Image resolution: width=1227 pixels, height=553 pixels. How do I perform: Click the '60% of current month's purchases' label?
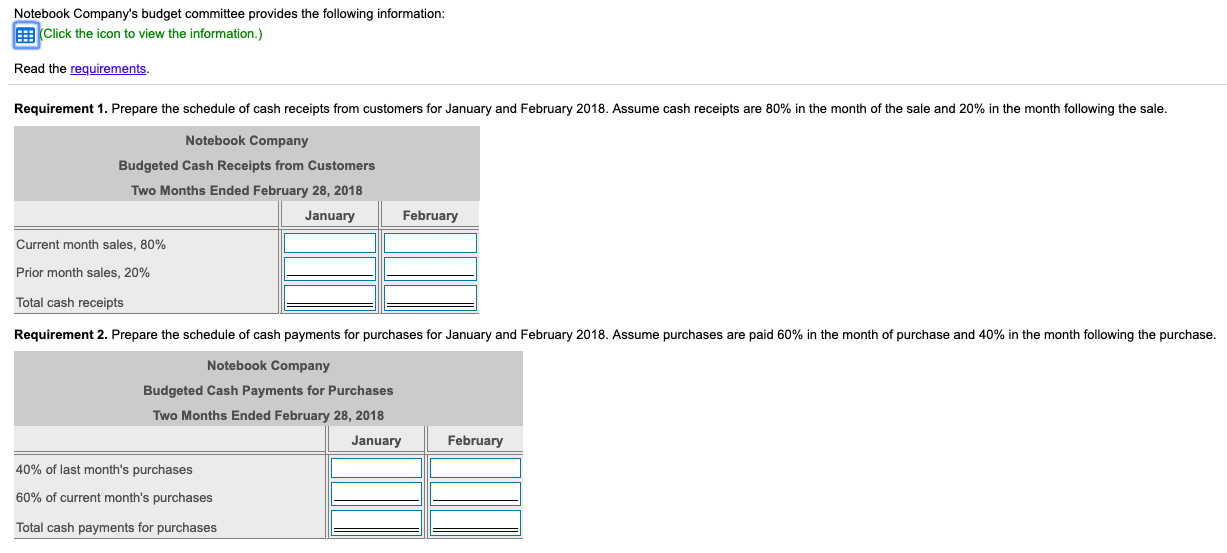[x=114, y=498]
